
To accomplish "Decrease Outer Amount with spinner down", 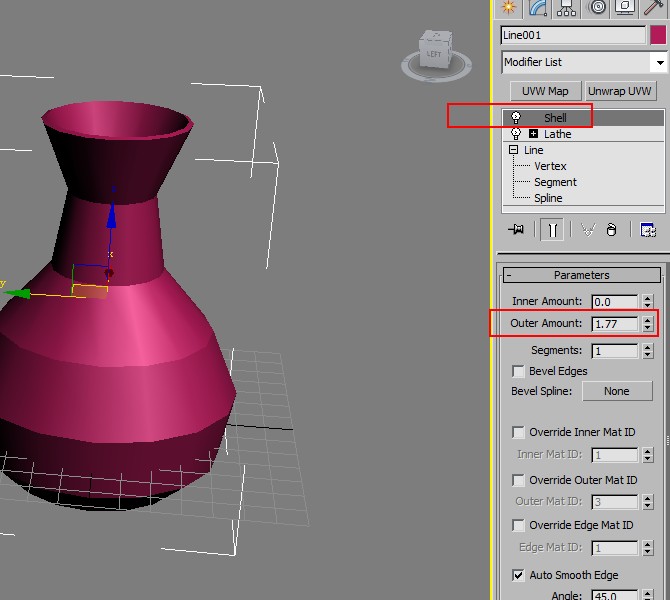I will pyautogui.click(x=648, y=328).
